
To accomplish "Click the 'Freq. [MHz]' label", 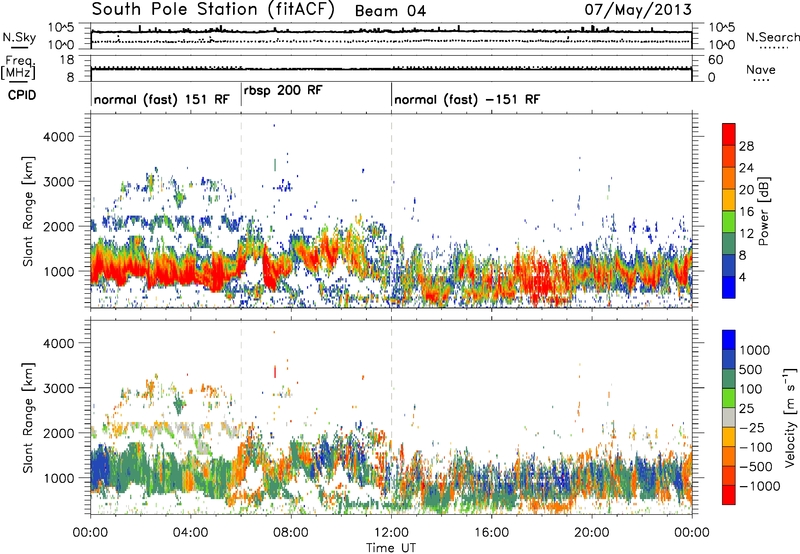I will pyautogui.click(x=19, y=67).
